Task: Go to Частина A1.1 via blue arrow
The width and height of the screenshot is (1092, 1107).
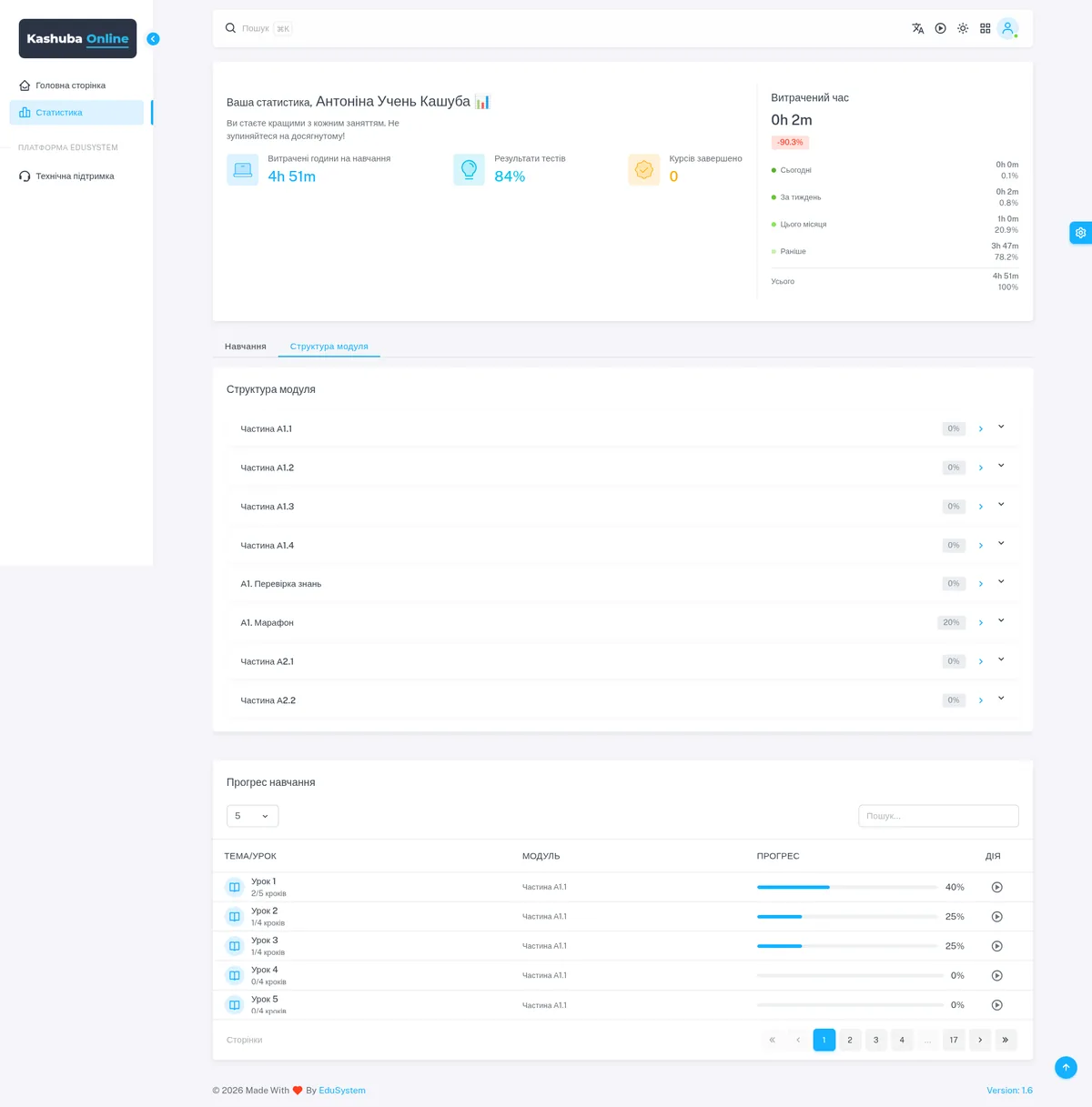Action: point(980,428)
